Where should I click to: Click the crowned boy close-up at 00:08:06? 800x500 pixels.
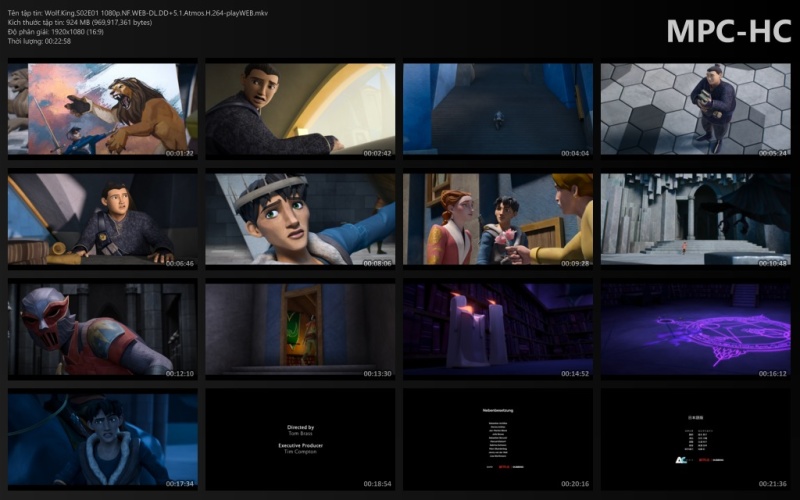(300, 219)
